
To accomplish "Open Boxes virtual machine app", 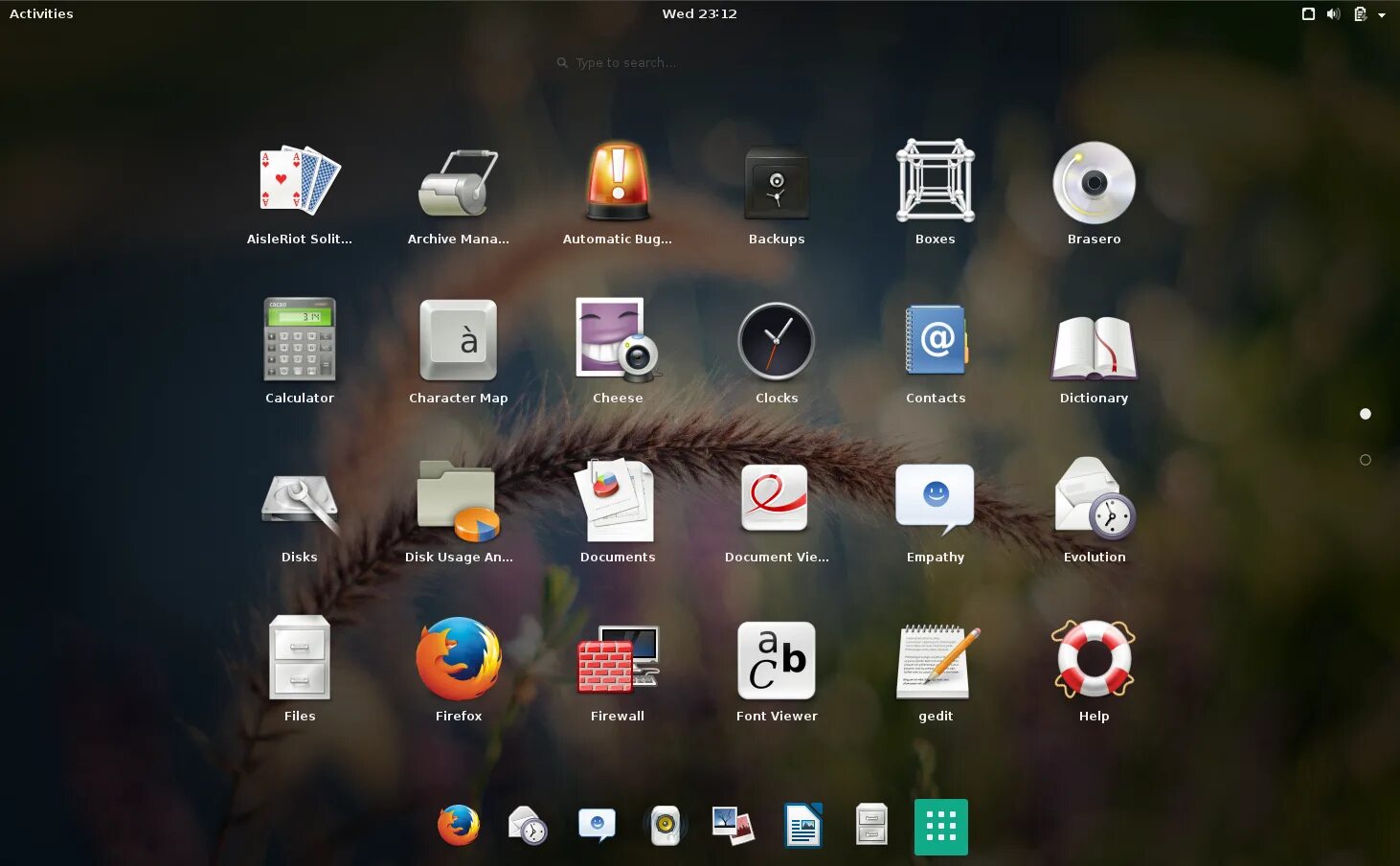I will 936,181.
